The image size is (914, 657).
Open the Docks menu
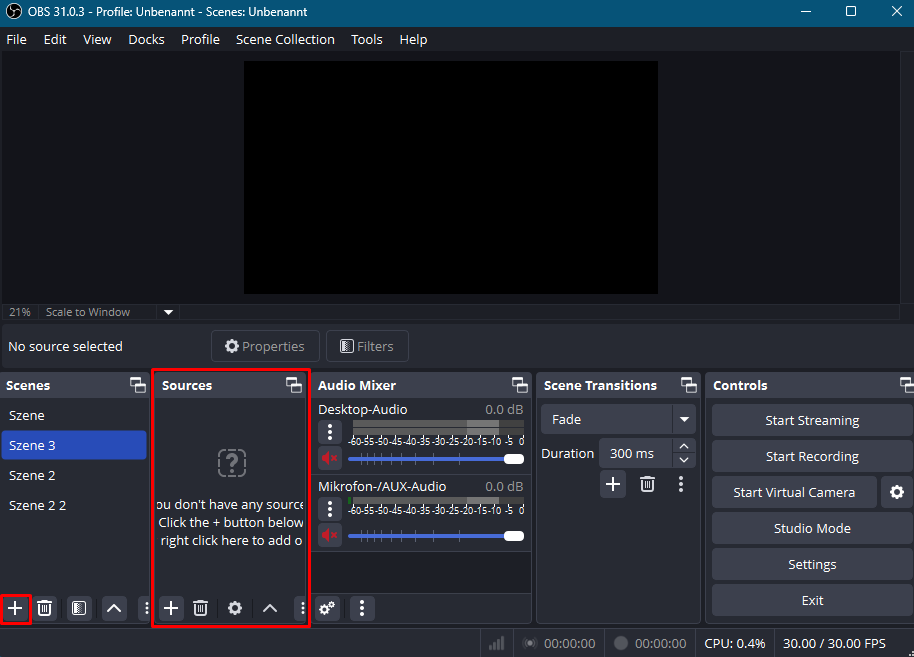click(x=146, y=39)
